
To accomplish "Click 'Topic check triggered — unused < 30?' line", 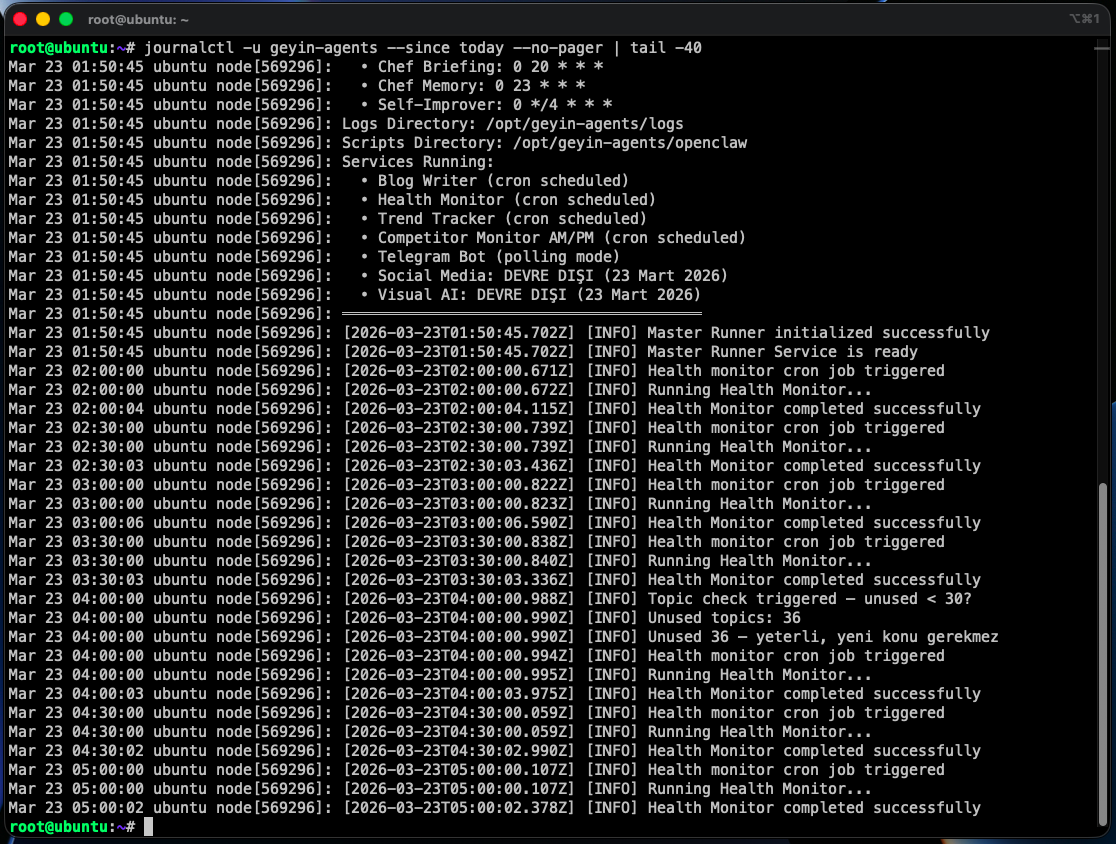I will point(809,598).
